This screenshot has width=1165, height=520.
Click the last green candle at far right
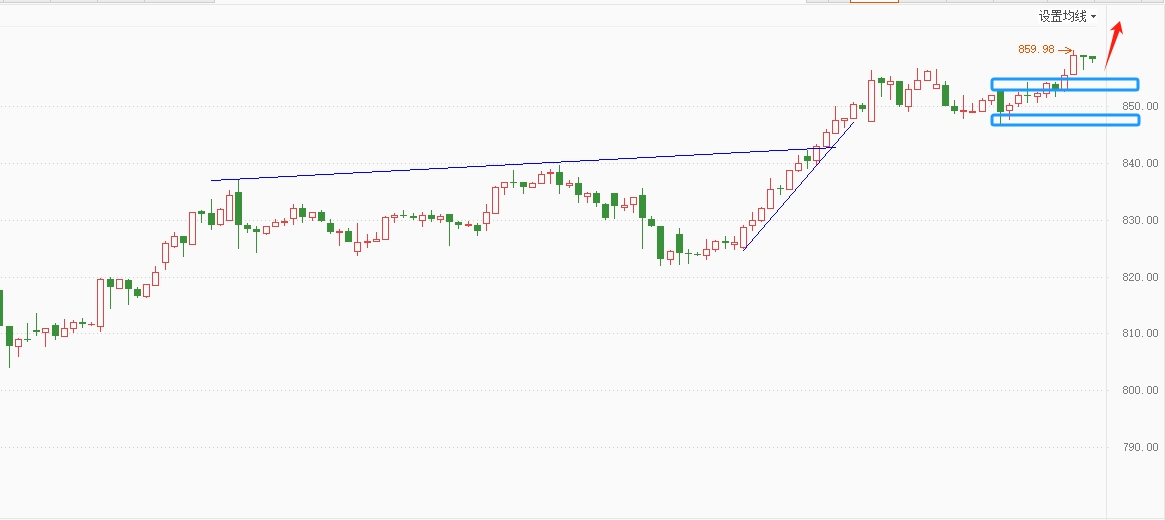point(1092,58)
